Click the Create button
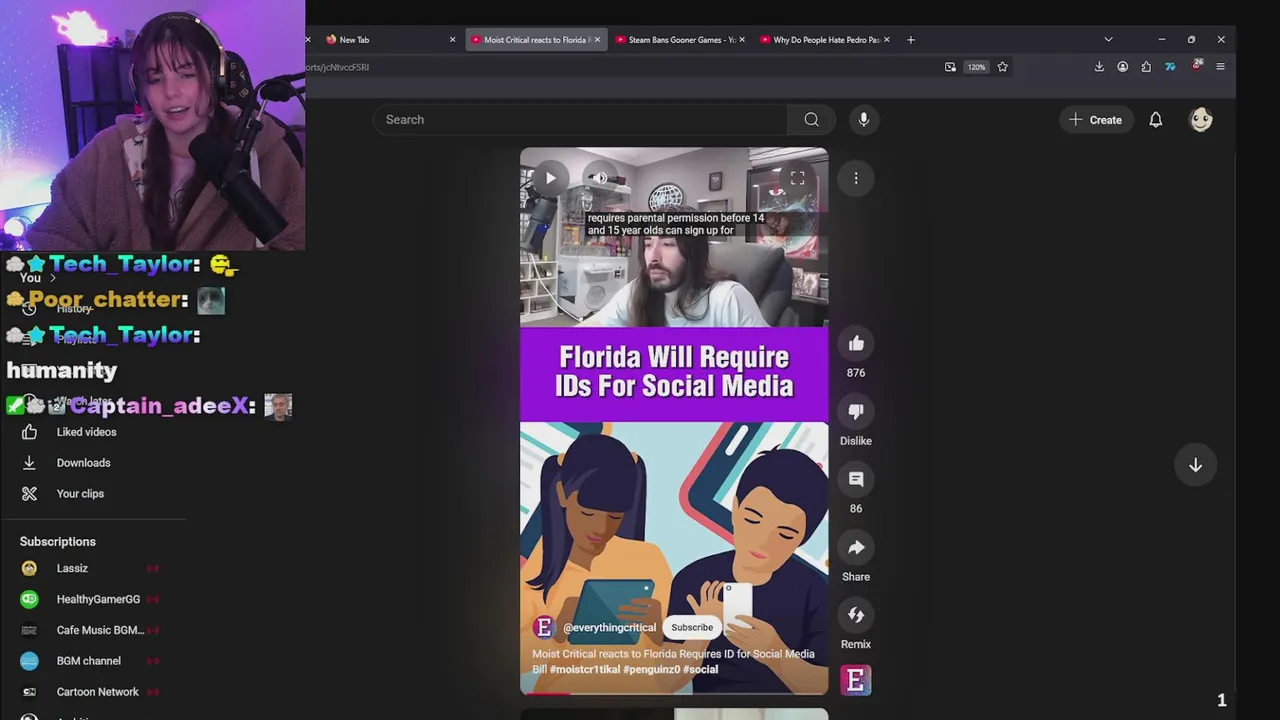This screenshot has height=720, width=1280. coord(1096,120)
